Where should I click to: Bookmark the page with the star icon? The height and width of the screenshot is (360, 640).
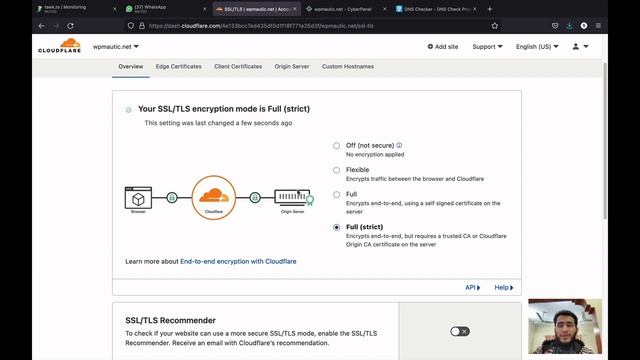495,26
